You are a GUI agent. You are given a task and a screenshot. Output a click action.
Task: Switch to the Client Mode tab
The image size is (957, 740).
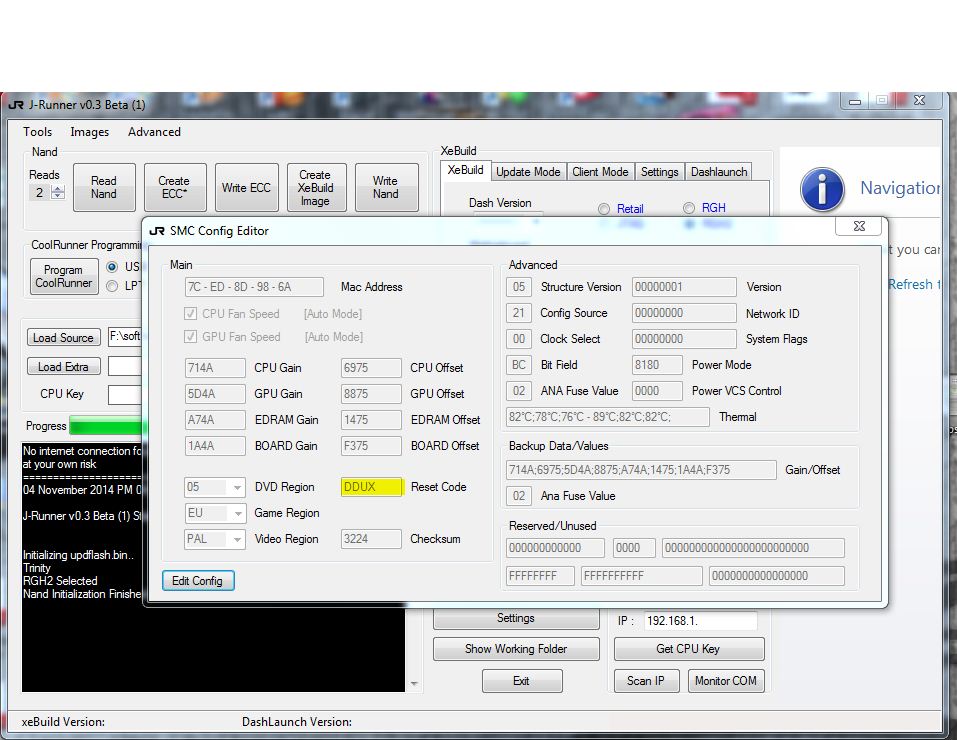(x=600, y=172)
